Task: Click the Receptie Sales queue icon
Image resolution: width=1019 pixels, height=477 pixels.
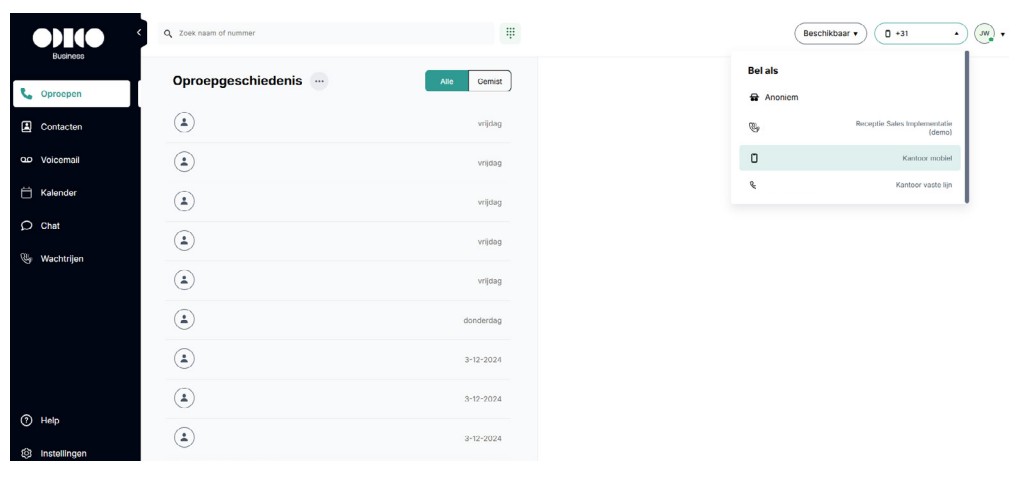Action: coord(754,127)
